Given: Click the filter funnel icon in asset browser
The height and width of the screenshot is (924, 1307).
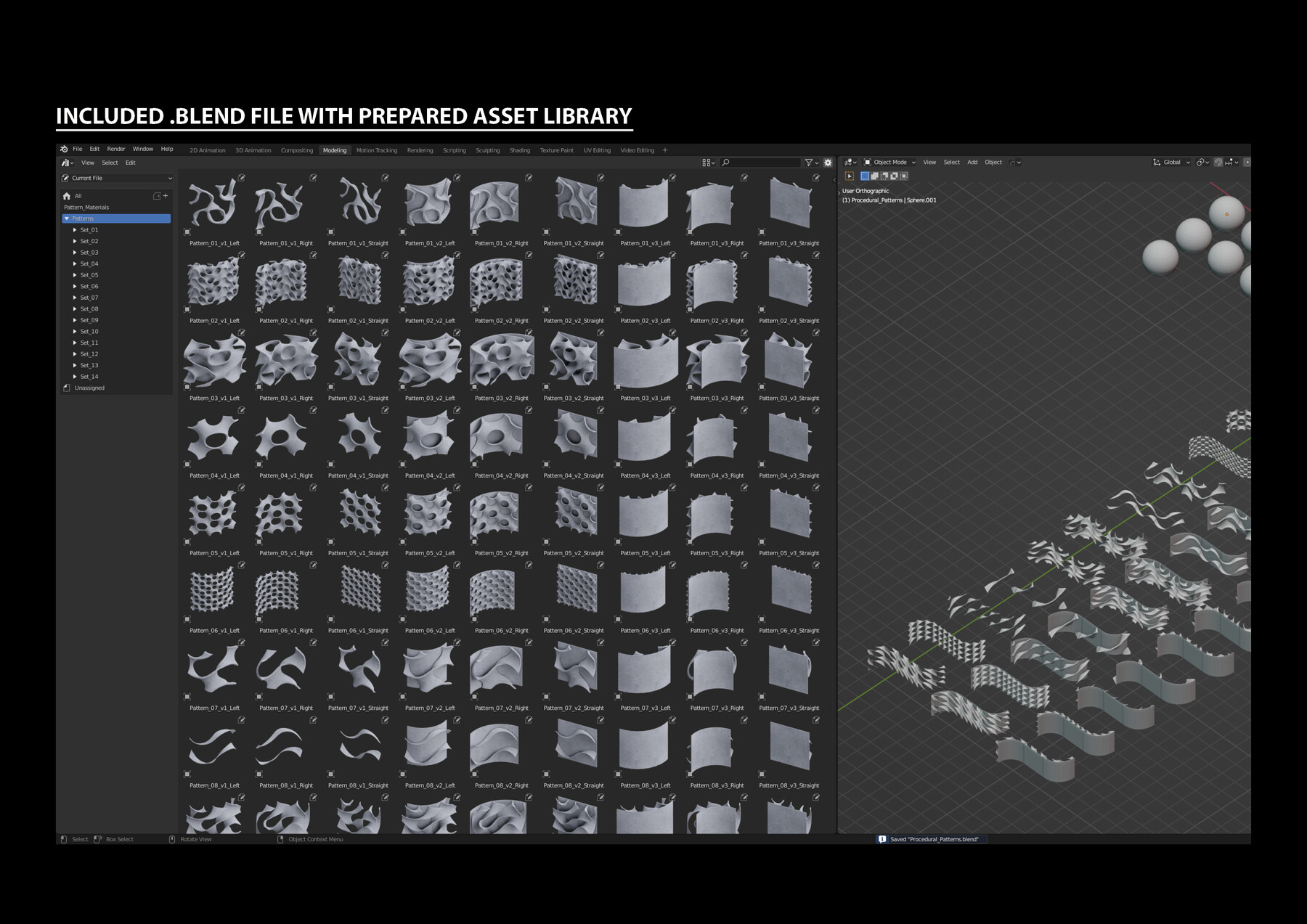Looking at the screenshot, I should [x=807, y=162].
